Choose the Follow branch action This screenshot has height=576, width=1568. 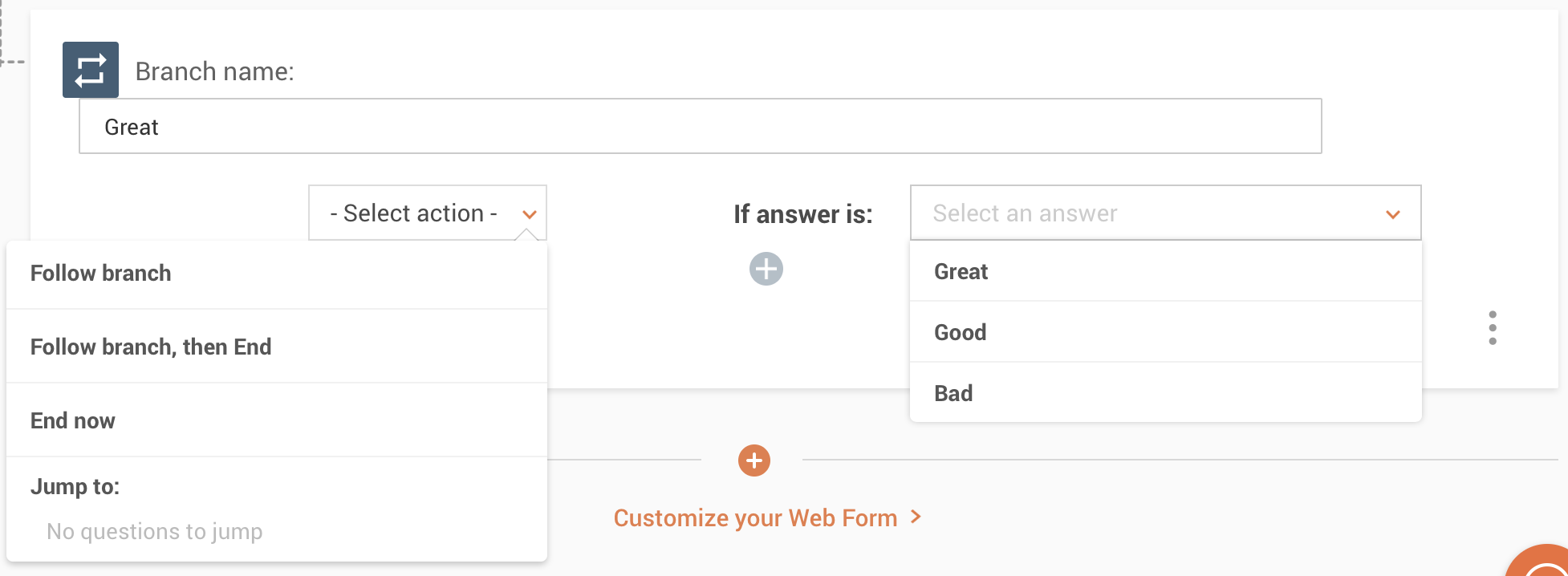[x=101, y=274]
